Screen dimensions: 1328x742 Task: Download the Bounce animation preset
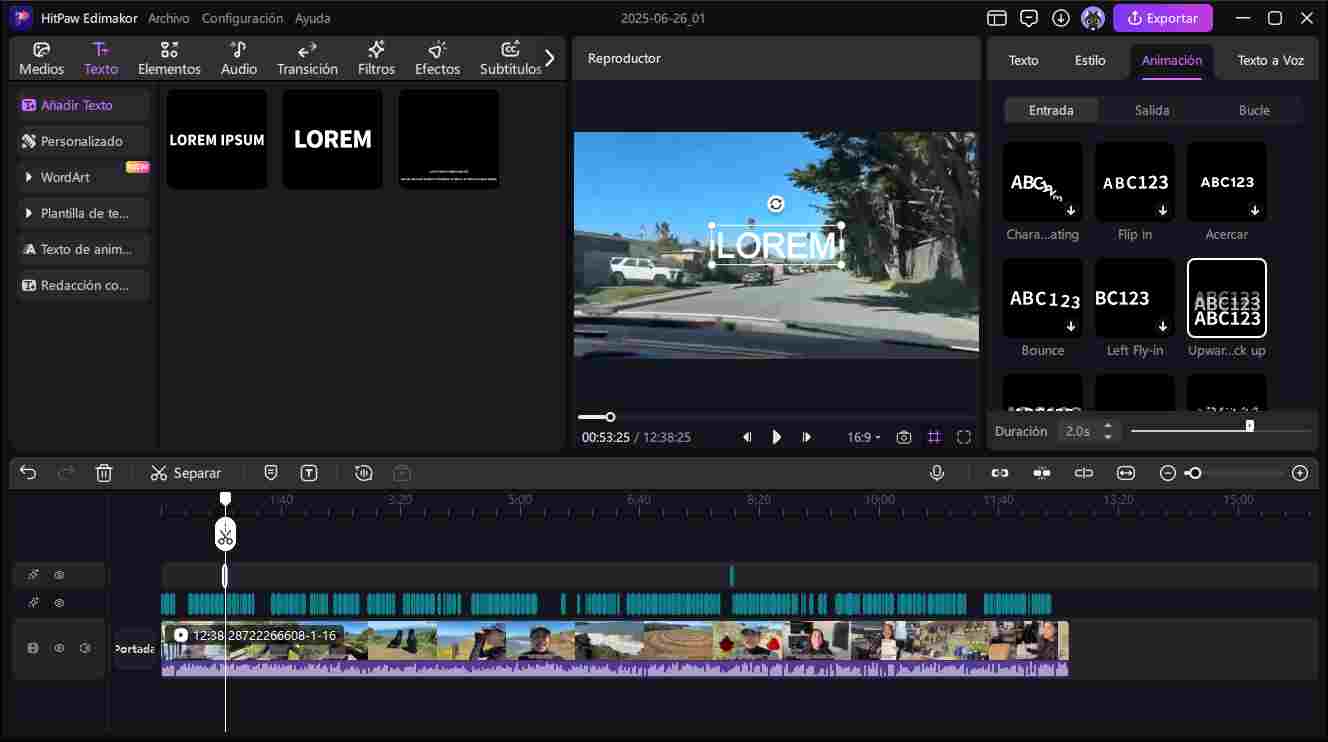coord(1071,327)
